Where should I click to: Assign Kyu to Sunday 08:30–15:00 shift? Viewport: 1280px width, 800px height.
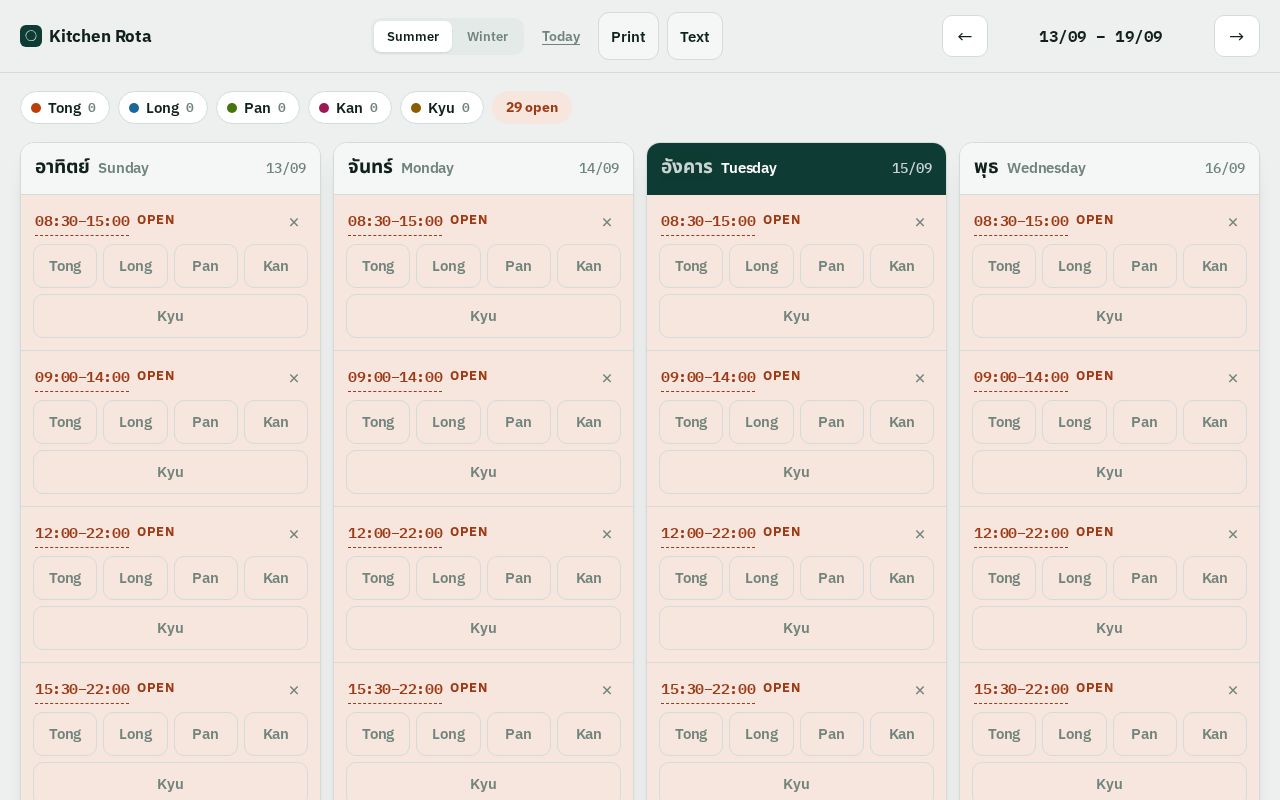point(170,316)
